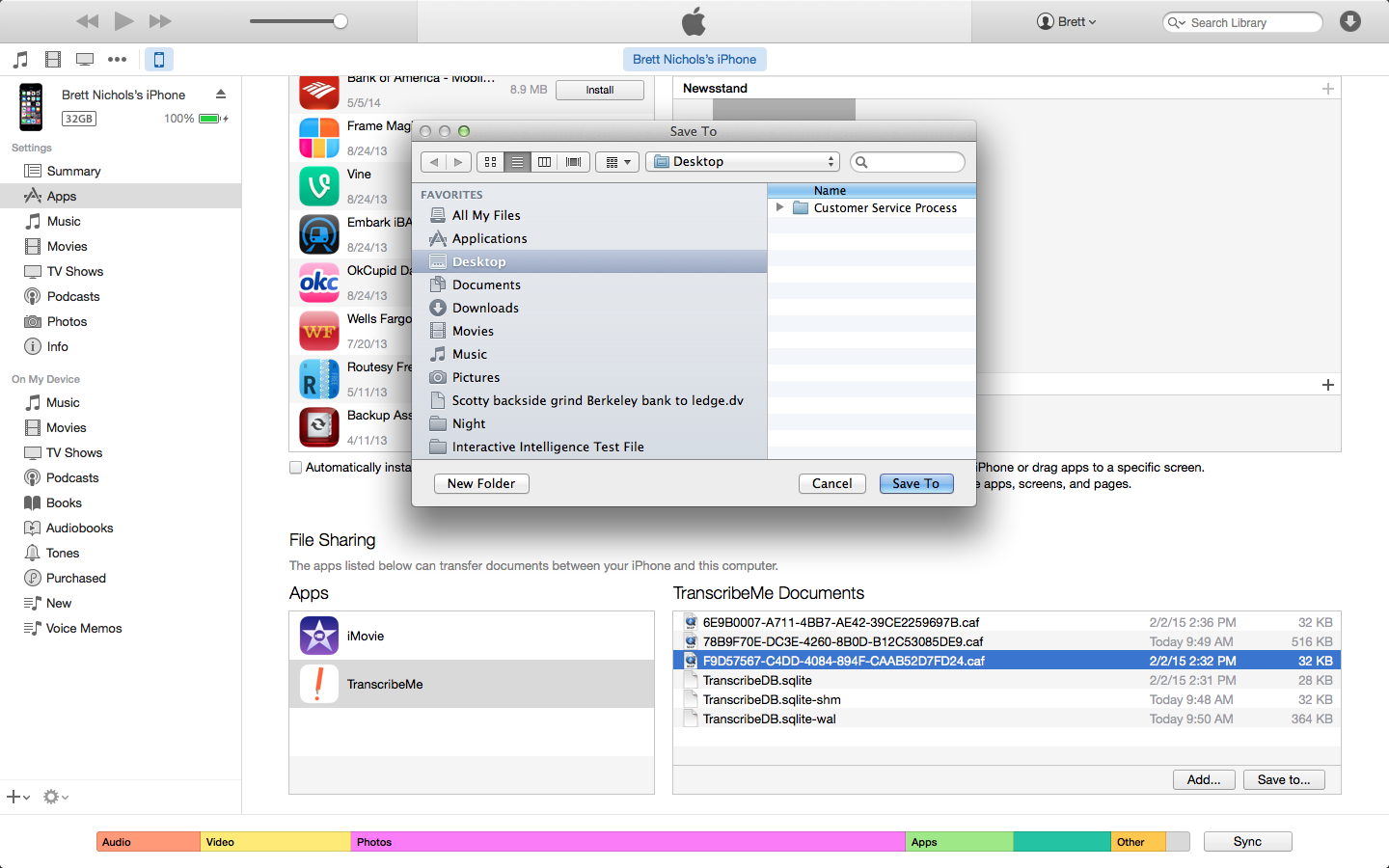This screenshot has width=1389, height=868.
Task: Click the Save to... button
Action: pyautogui.click(x=1284, y=780)
